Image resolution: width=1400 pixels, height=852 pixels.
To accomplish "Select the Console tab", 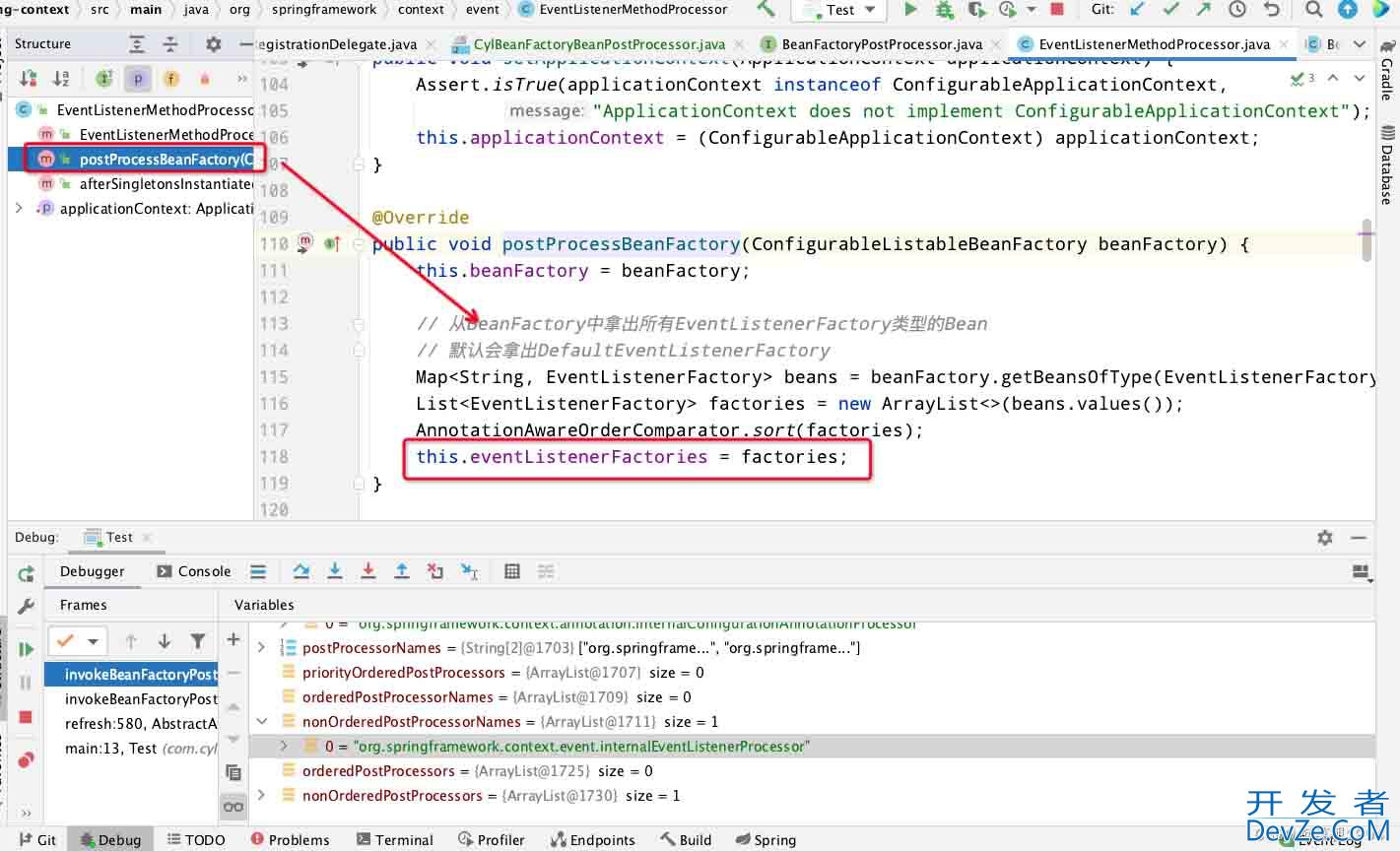I will tap(194, 571).
